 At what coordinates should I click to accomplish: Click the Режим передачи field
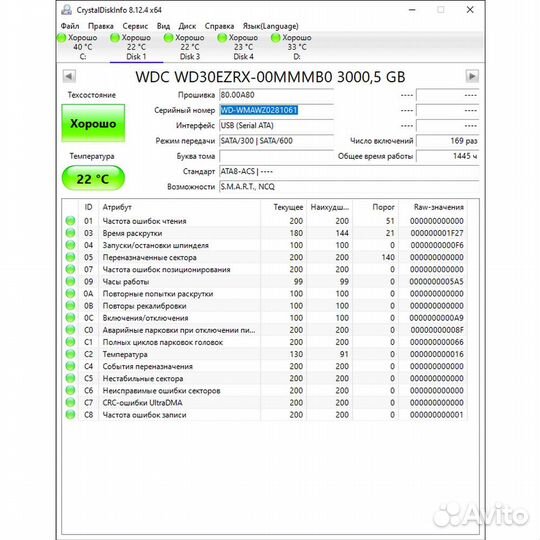click(x=277, y=141)
